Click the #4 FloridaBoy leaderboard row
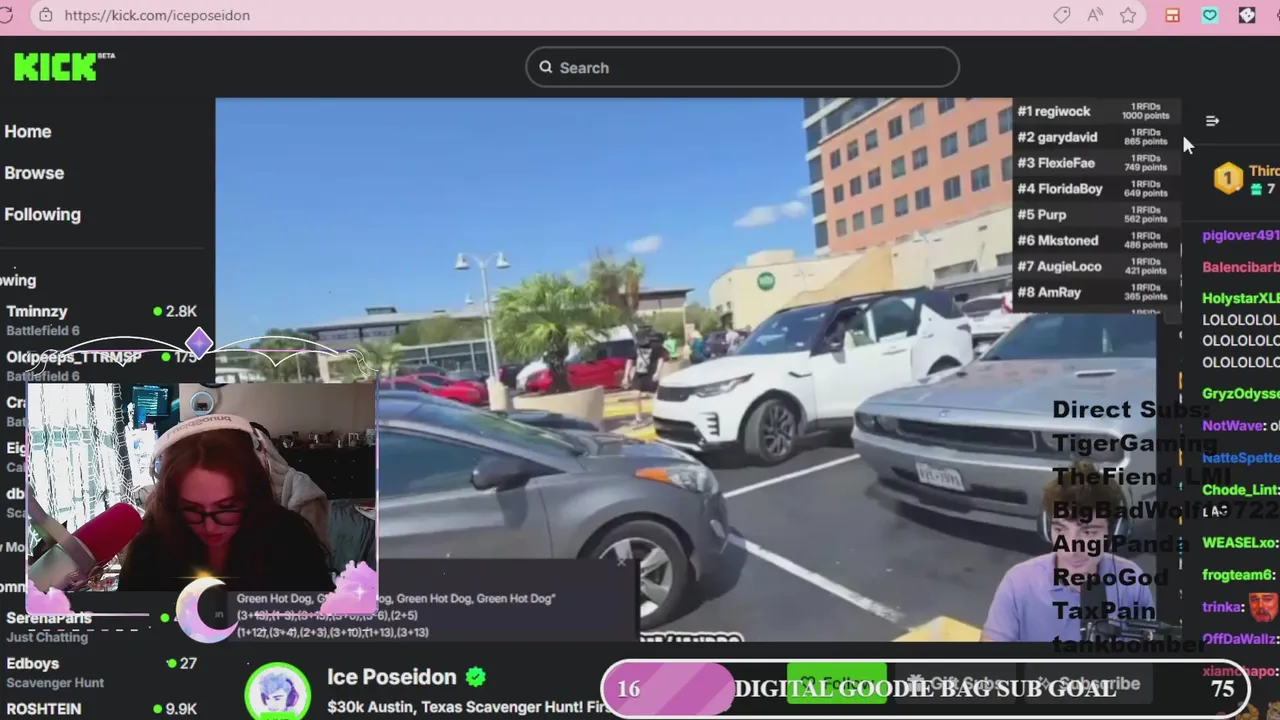 click(1094, 189)
